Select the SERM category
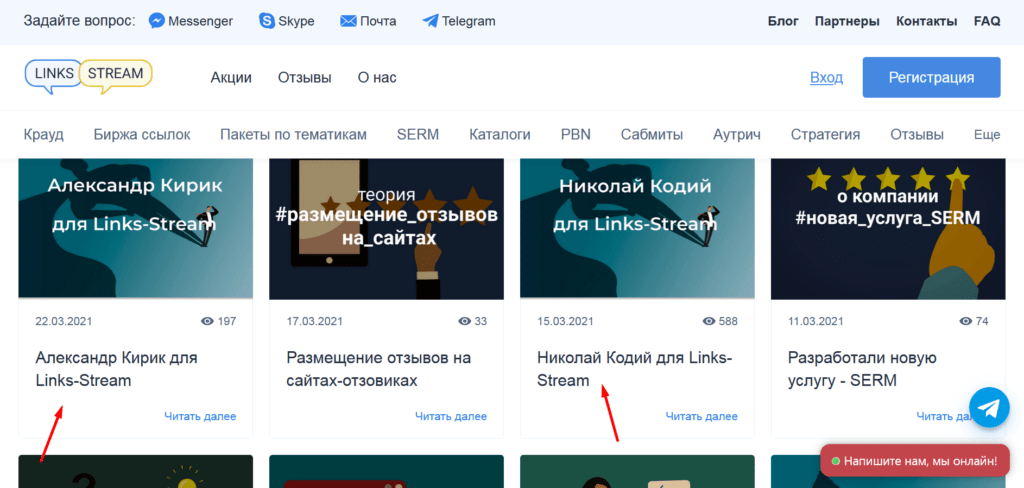The image size is (1024, 488). [x=418, y=135]
